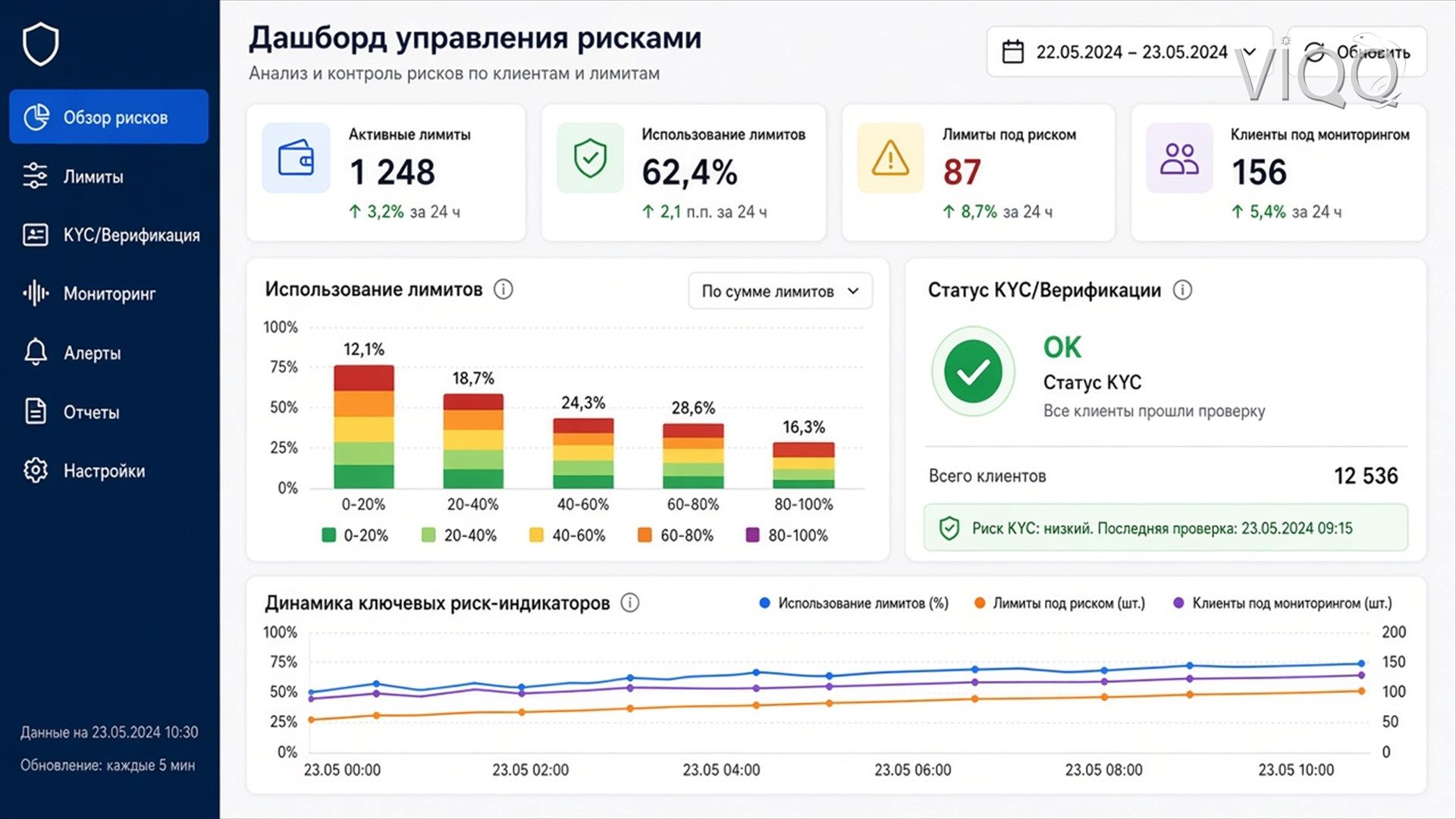This screenshot has width=1456, height=819.
Task: Click the green OK checkmark status icon
Action: 973,372
